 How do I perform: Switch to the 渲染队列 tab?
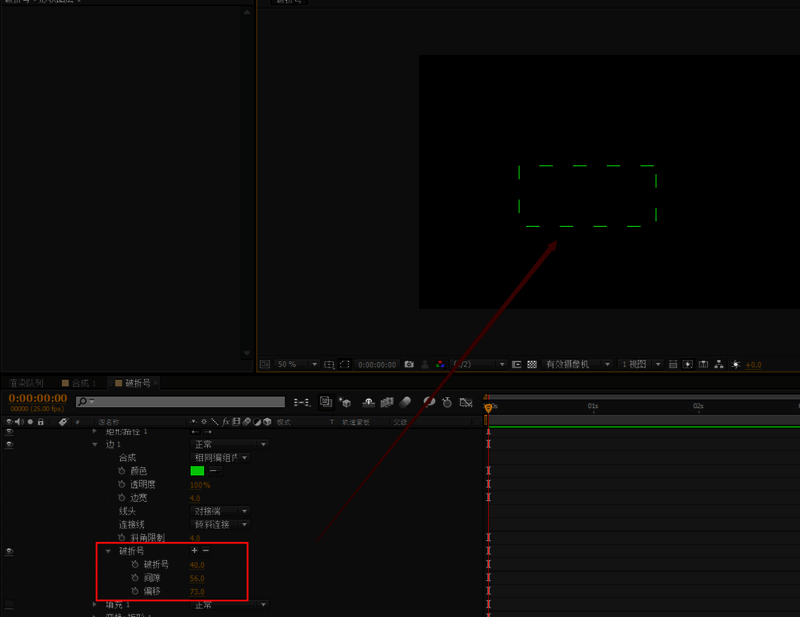point(27,383)
